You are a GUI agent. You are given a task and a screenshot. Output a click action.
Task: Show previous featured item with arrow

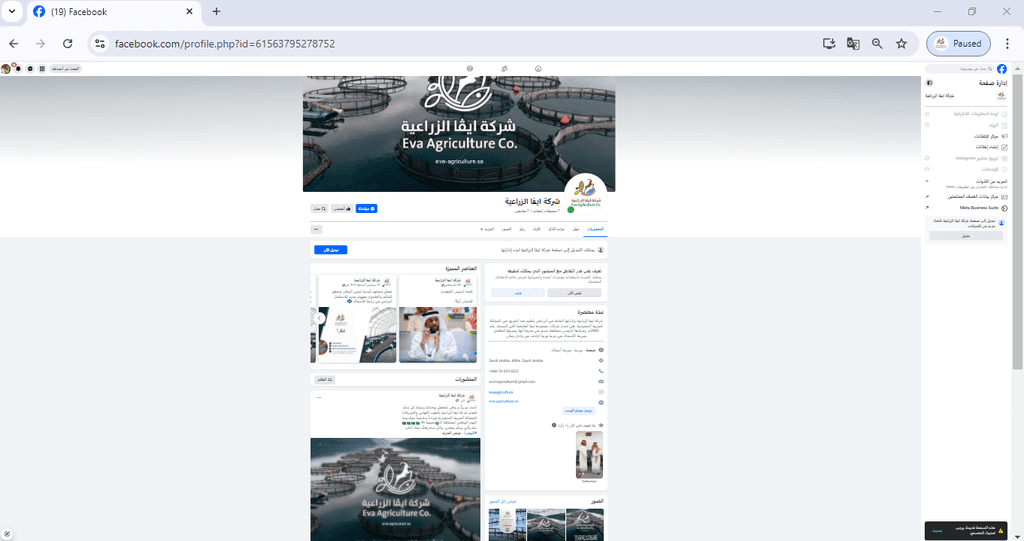click(319, 318)
